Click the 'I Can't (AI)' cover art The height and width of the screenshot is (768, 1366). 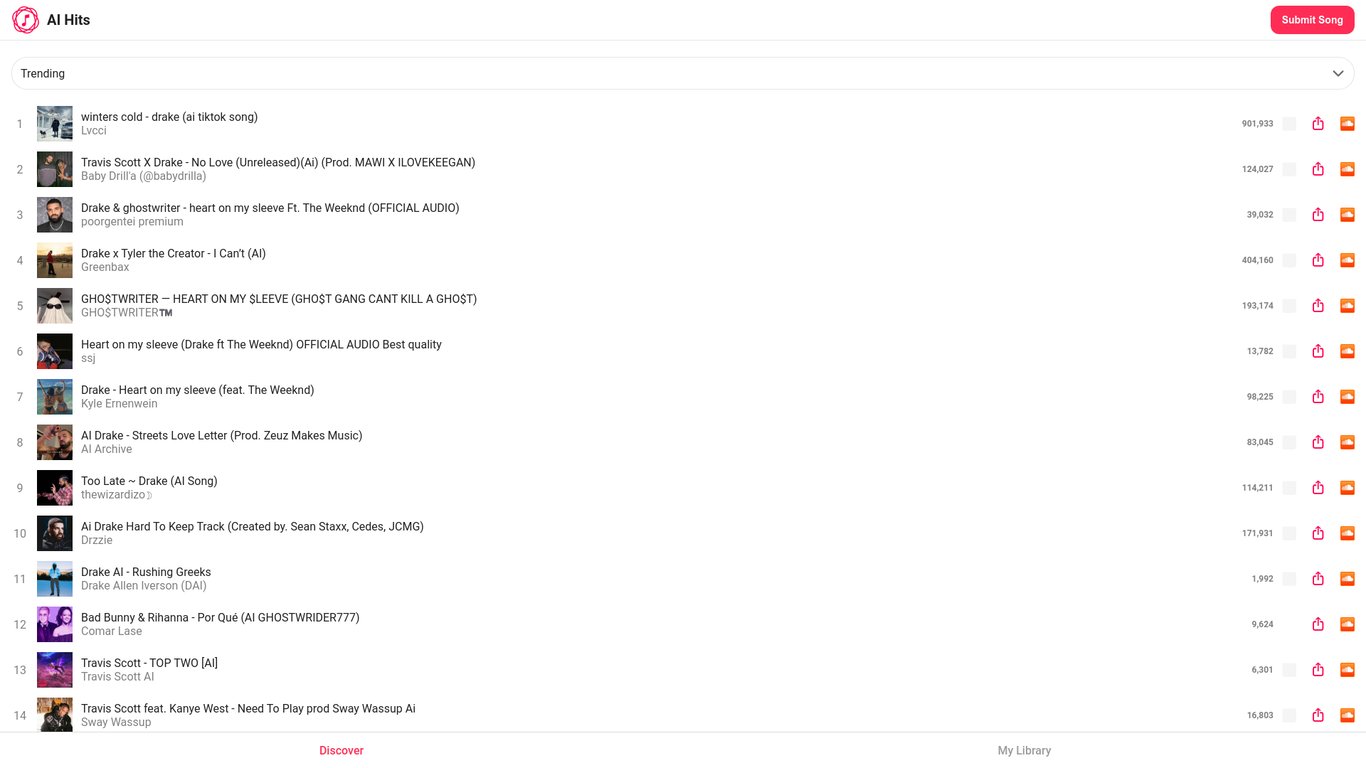(55, 260)
